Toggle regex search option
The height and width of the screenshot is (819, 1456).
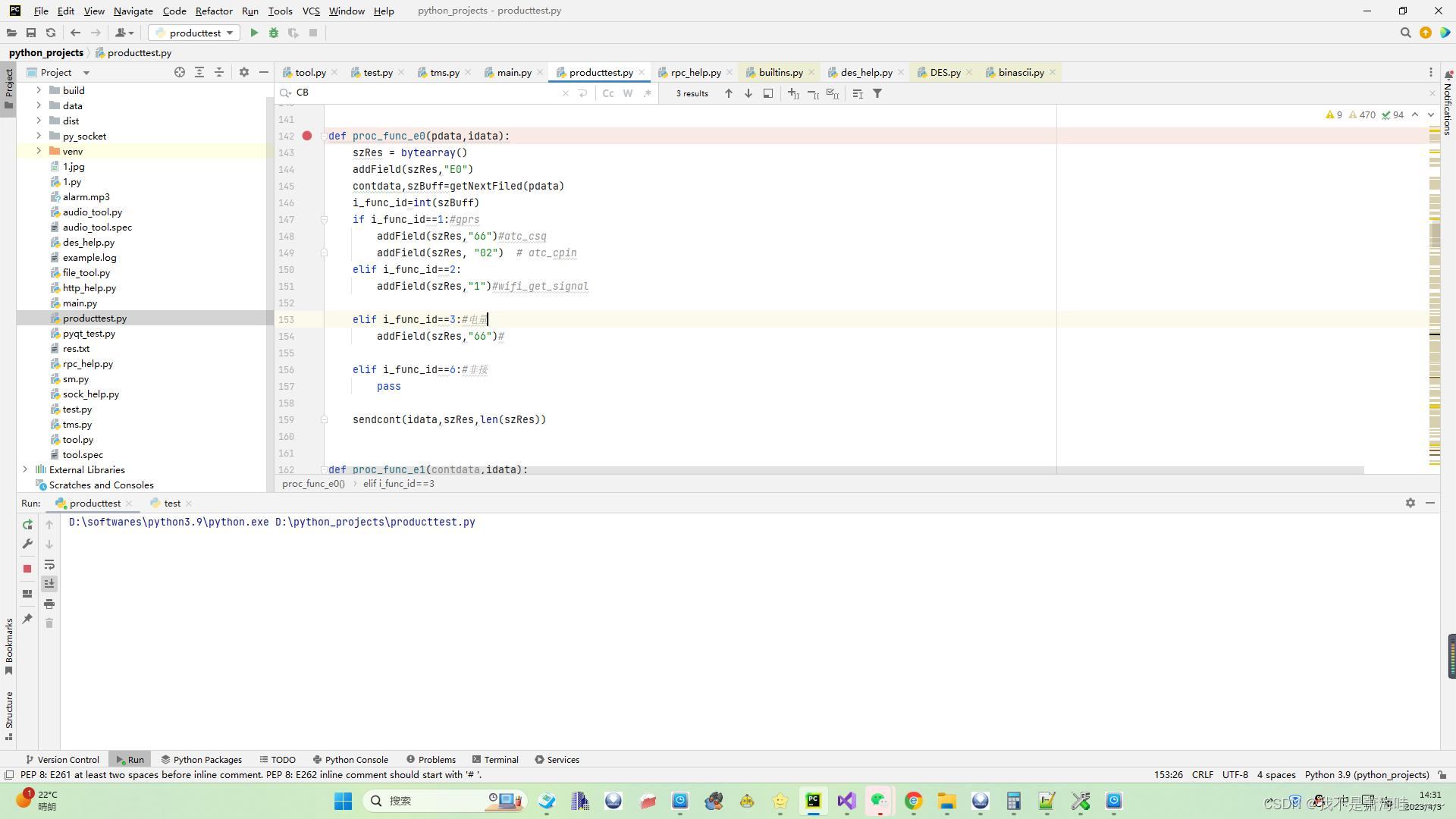tap(647, 93)
